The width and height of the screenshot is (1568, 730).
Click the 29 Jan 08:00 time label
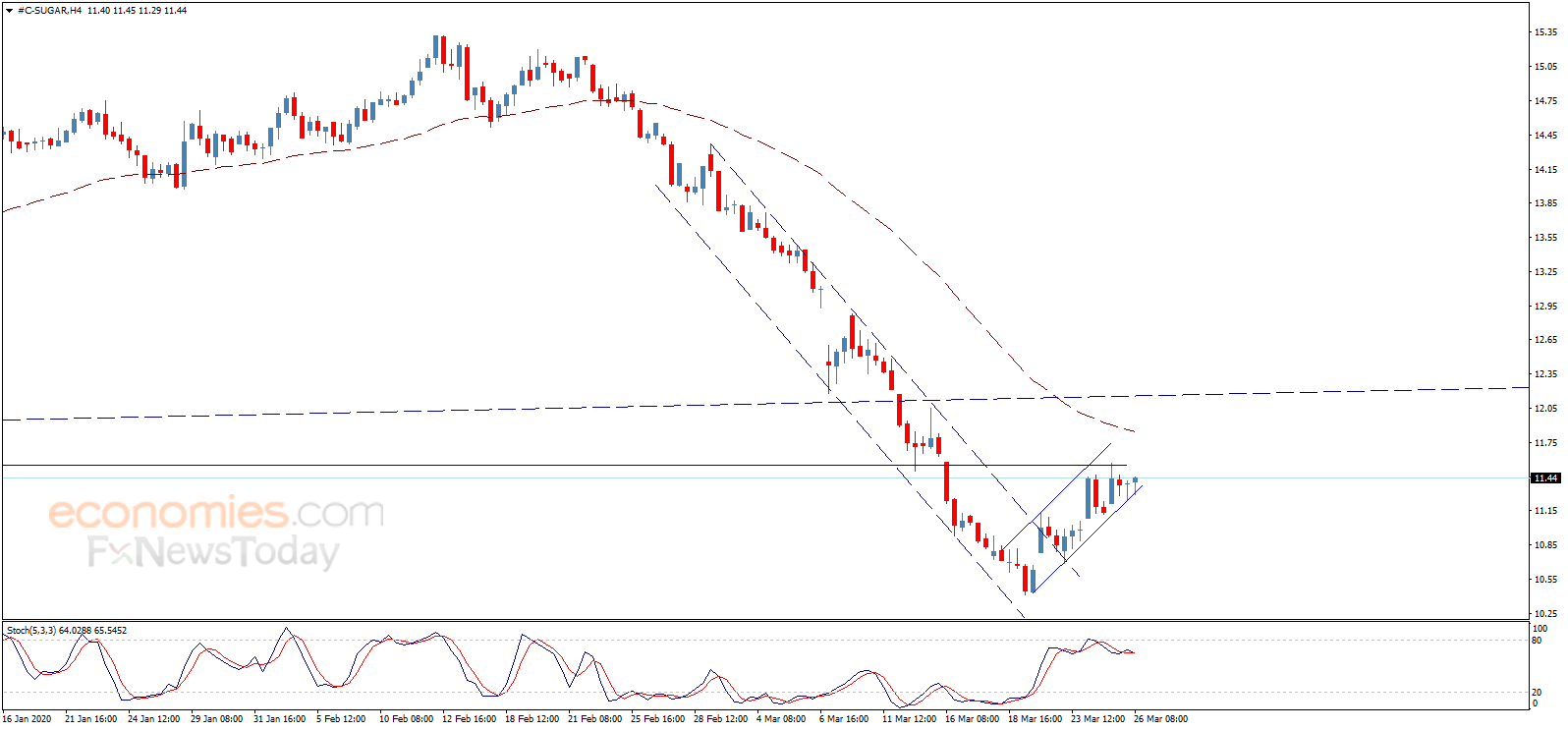click(x=216, y=719)
